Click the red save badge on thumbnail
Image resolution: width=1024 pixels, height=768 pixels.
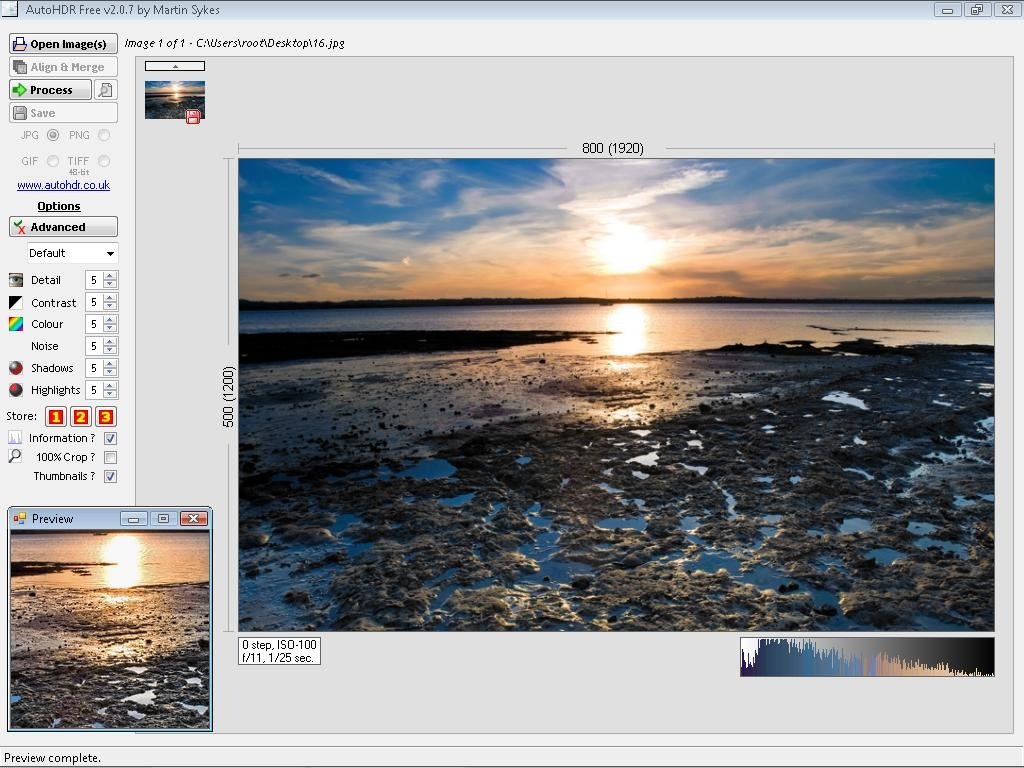(x=193, y=117)
